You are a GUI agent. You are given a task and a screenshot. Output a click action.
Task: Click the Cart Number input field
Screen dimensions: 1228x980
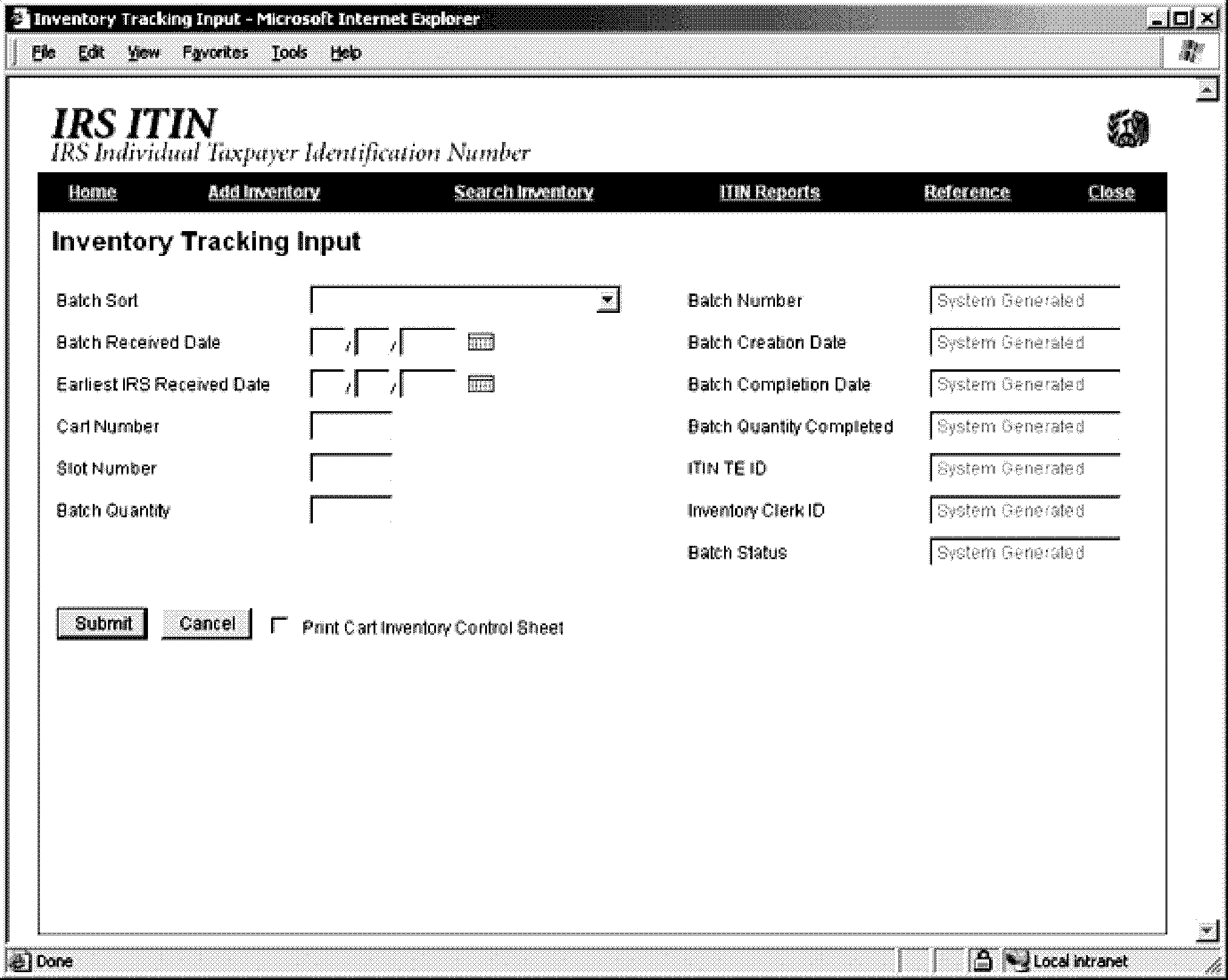pos(351,426)
